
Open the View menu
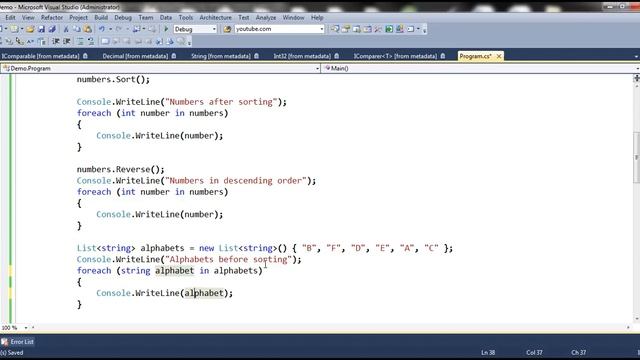pyautogui.click(x=28, y=18)
